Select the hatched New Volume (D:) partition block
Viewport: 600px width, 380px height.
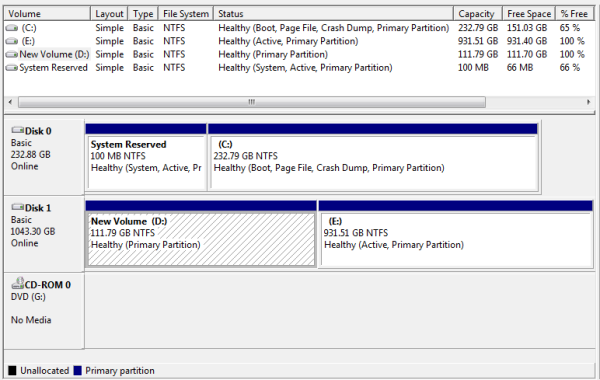point(201,233)
